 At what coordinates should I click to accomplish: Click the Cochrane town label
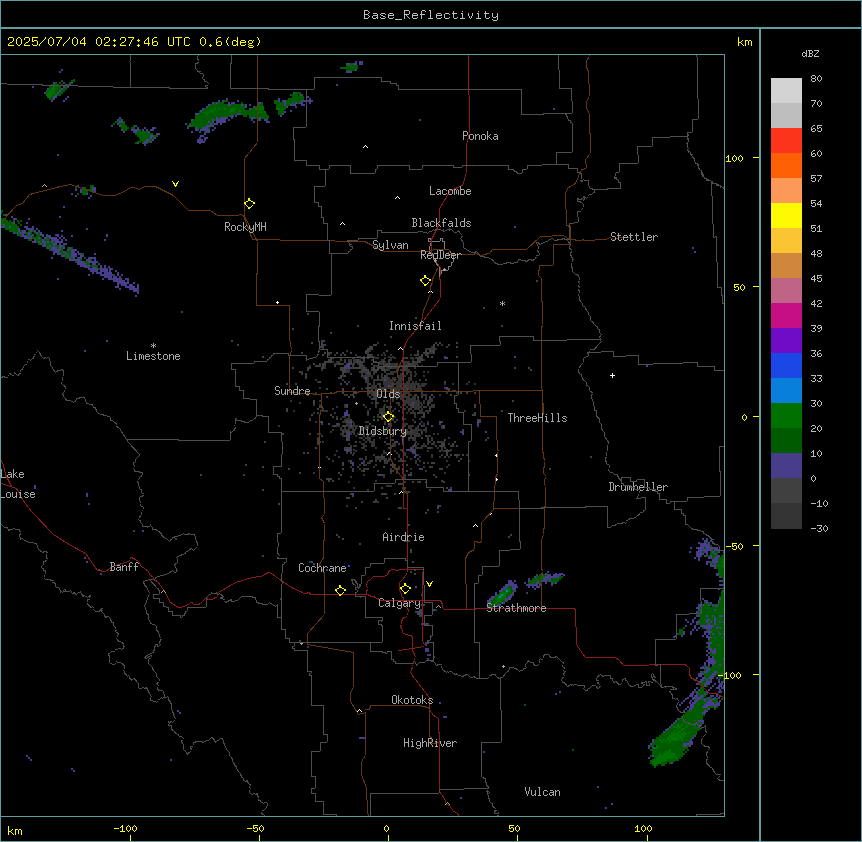tap(322, 568)
